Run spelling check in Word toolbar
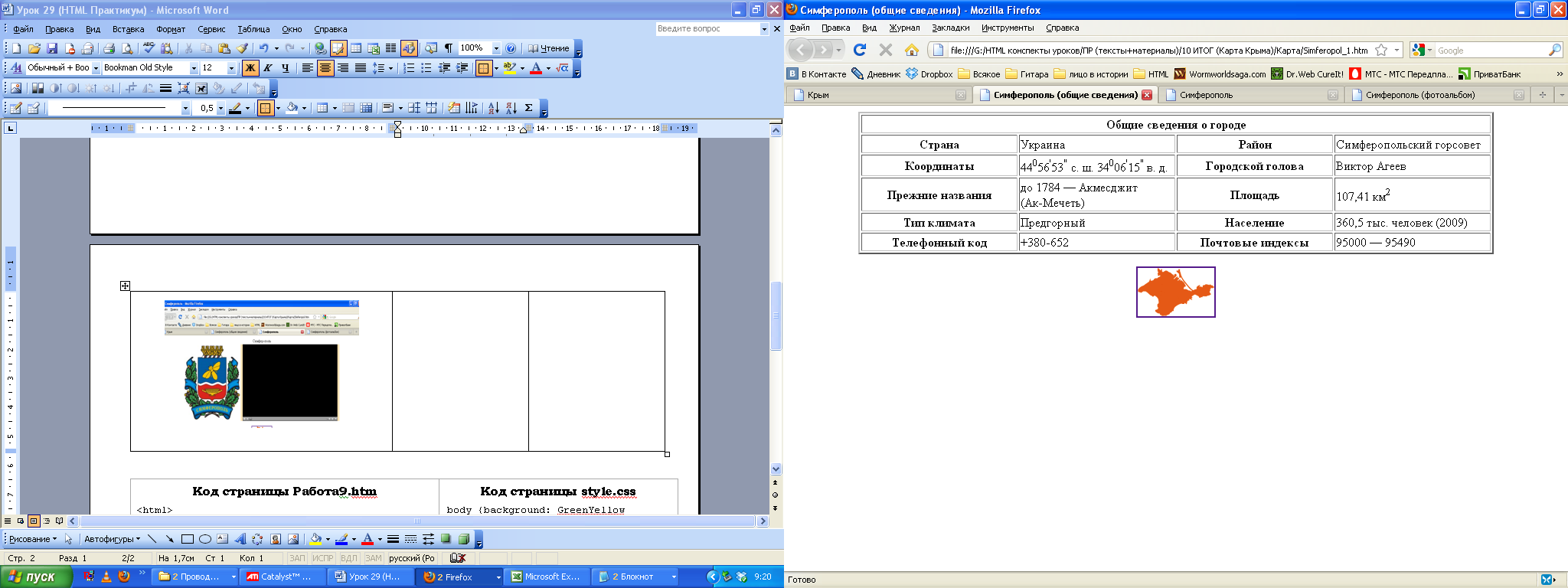The height and width of the screenshot is (588, 1568). (149, 48)
